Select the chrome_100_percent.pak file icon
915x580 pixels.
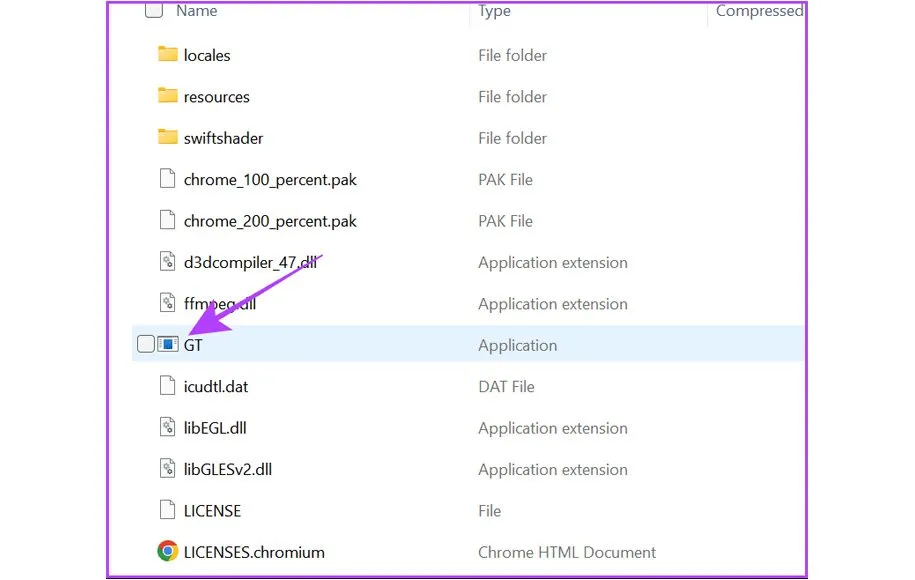point(167,179)
